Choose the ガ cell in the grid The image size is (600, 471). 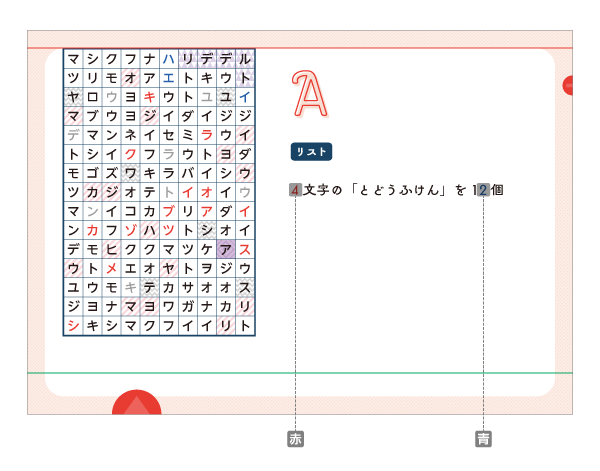tap(188, 306)
